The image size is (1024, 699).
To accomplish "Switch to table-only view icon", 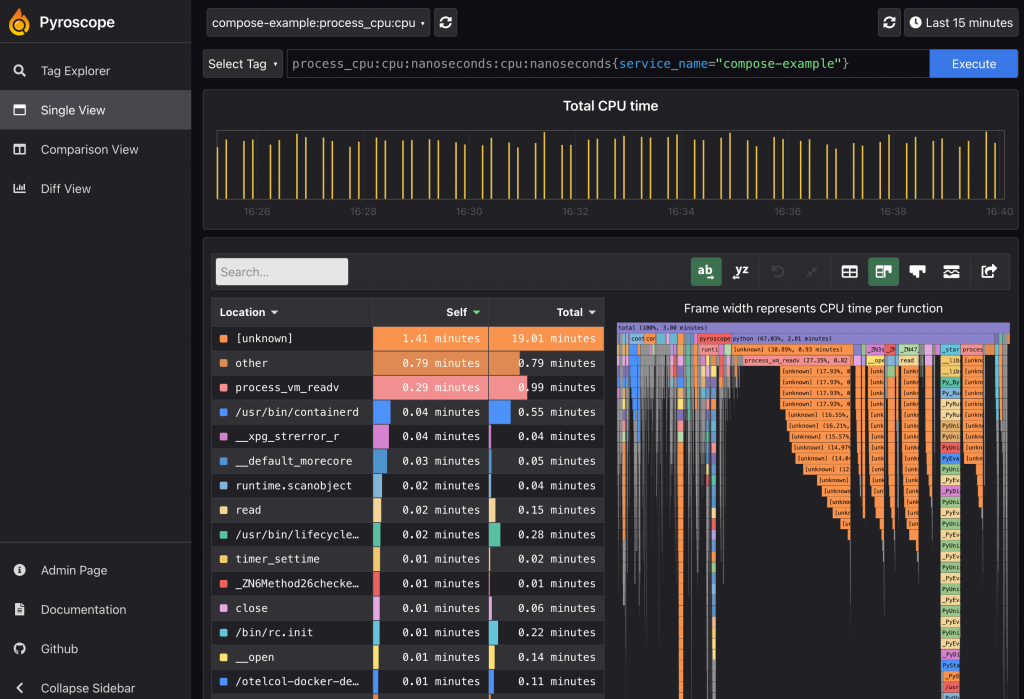I will tap(850, 272).
